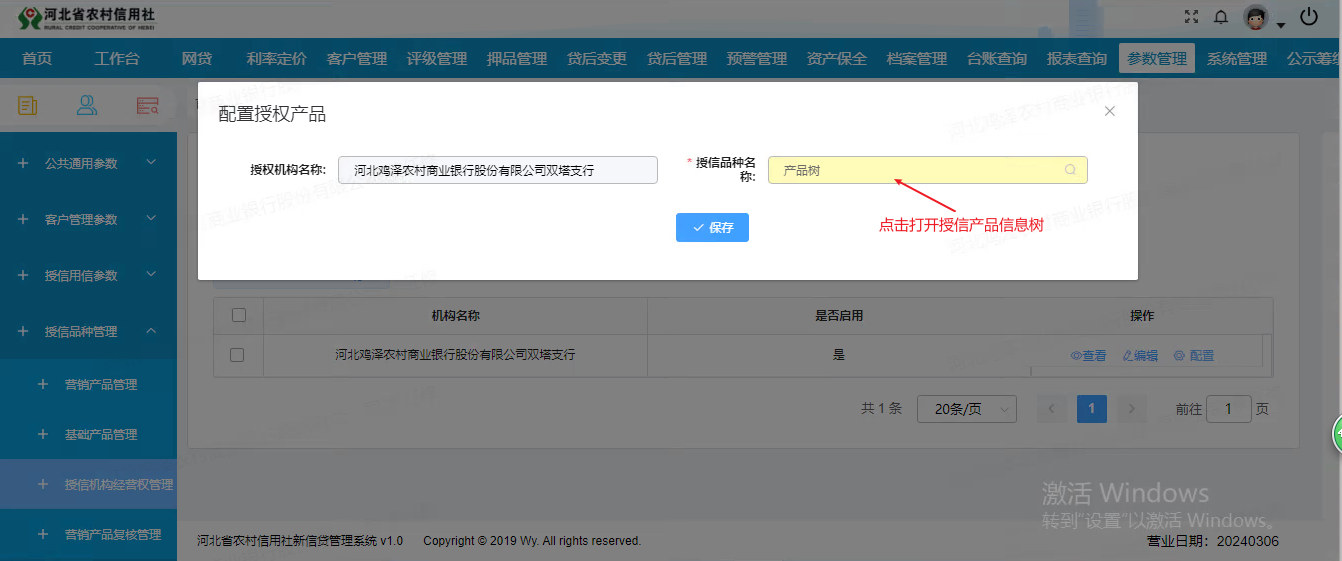The width and height of the screenshot is (1342, 561).
Task: Open 系统管理 menu
Action: [1237, 58]
